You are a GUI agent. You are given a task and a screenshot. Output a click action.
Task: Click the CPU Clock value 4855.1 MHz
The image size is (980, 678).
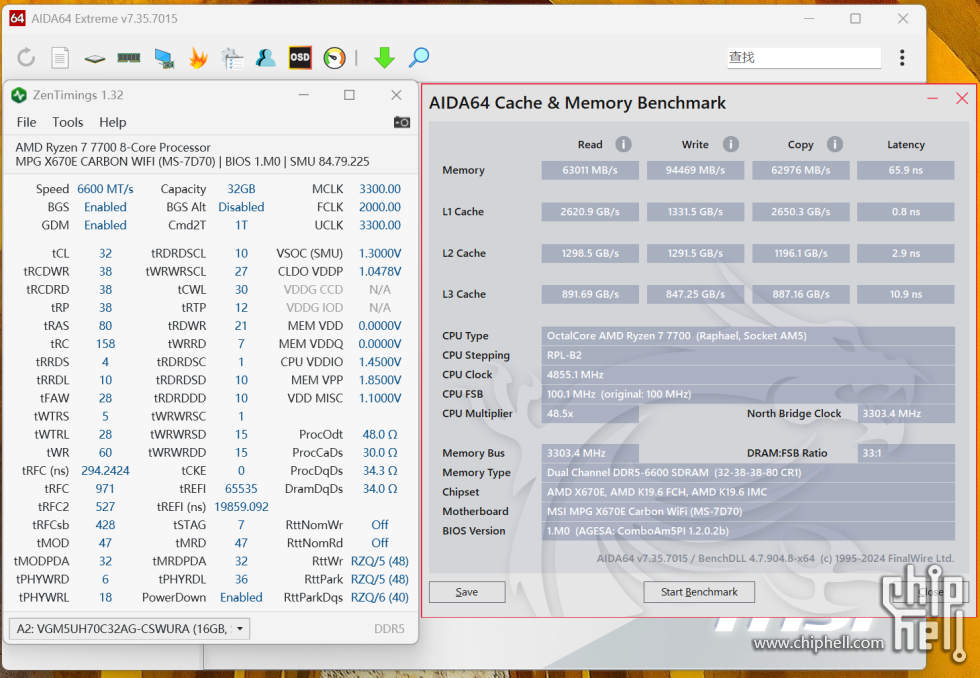(x=748, y=374)
